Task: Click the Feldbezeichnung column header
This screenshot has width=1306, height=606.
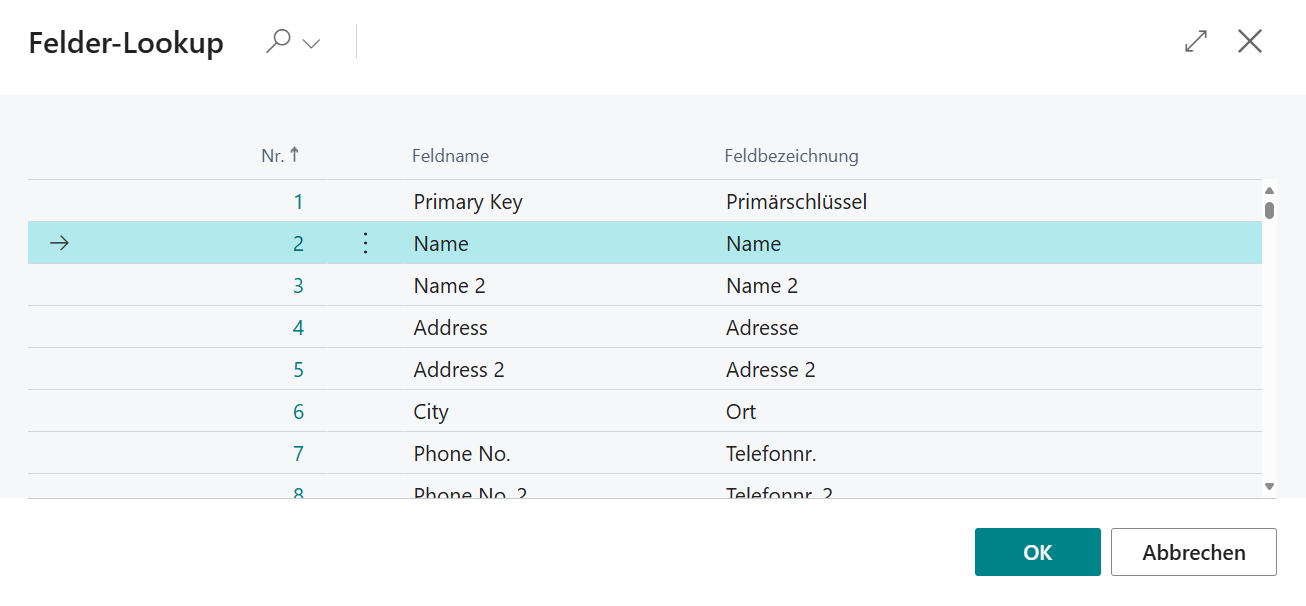Action: pos(791,155)
